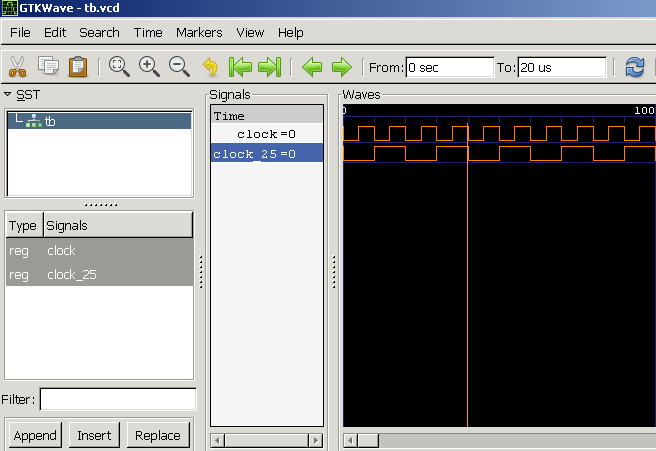
Task: Select the reg clock_25 row
Action: (x=100, y=274)
